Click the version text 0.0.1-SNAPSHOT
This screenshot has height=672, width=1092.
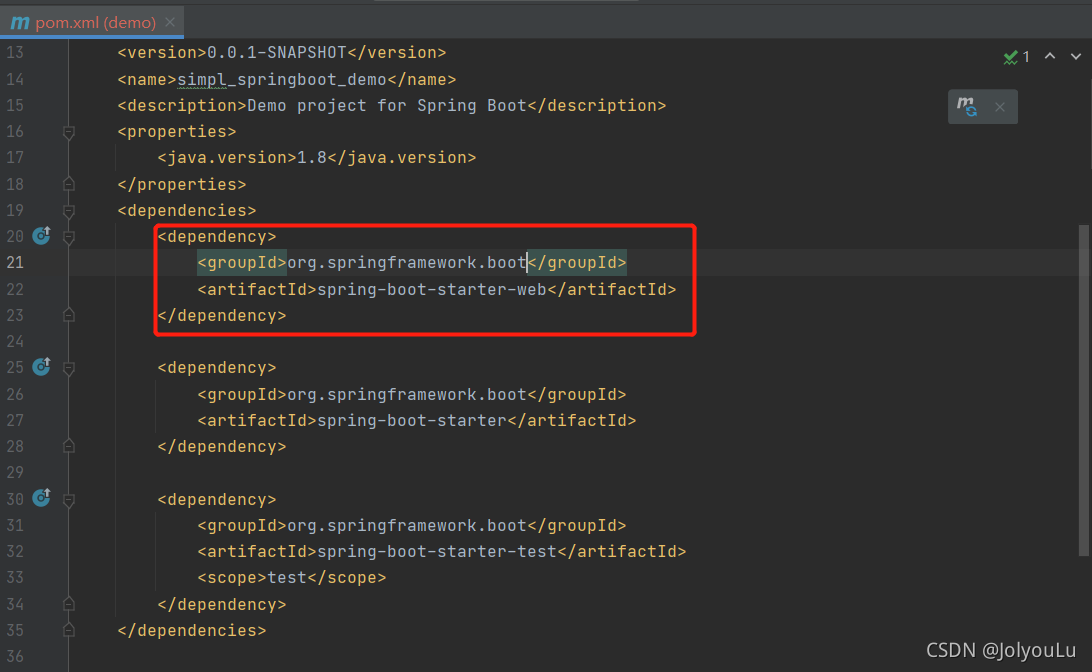[x=277, y=53]
